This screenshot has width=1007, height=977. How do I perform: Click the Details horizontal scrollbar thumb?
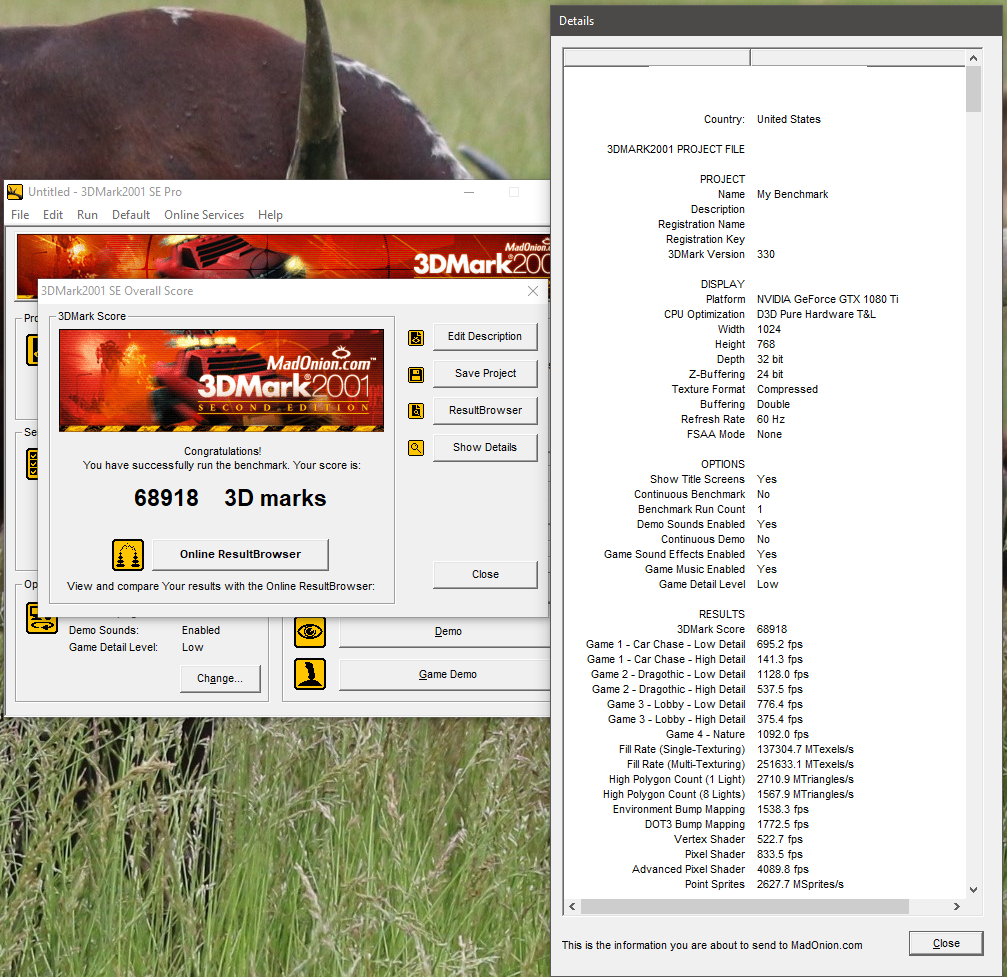[x=745, y=906]
